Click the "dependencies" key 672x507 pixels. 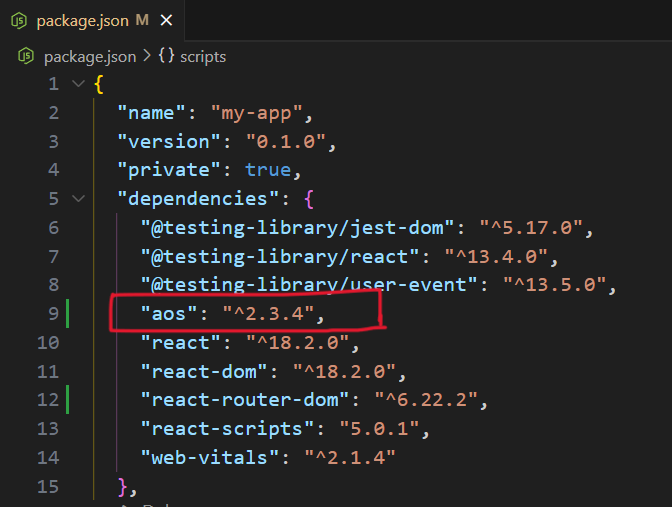point(198,199)
